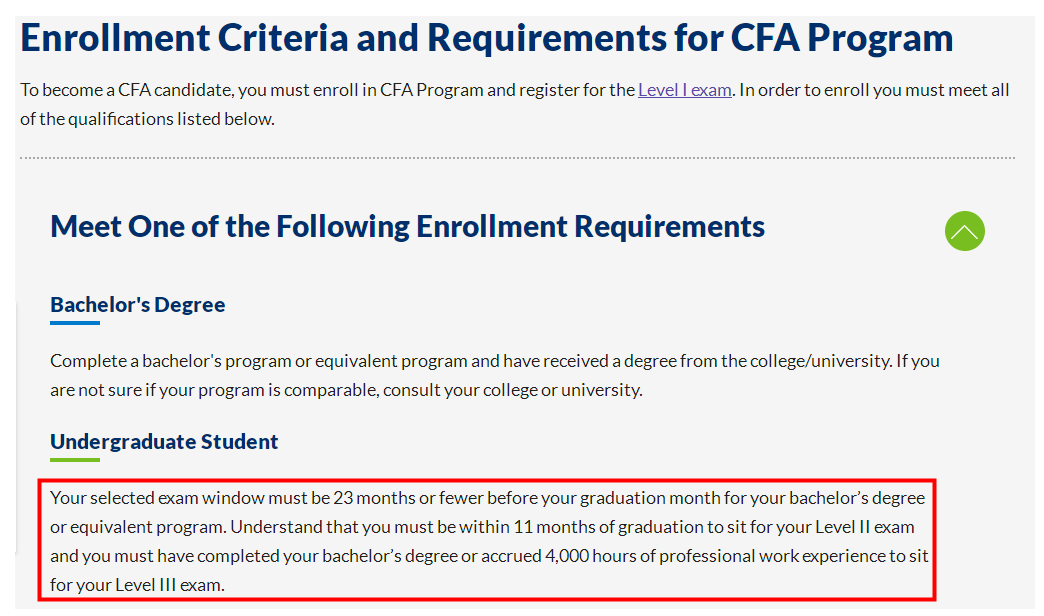Open the Level I exam link
Viewport: 1044px width, 616px height.
point(684,90)
